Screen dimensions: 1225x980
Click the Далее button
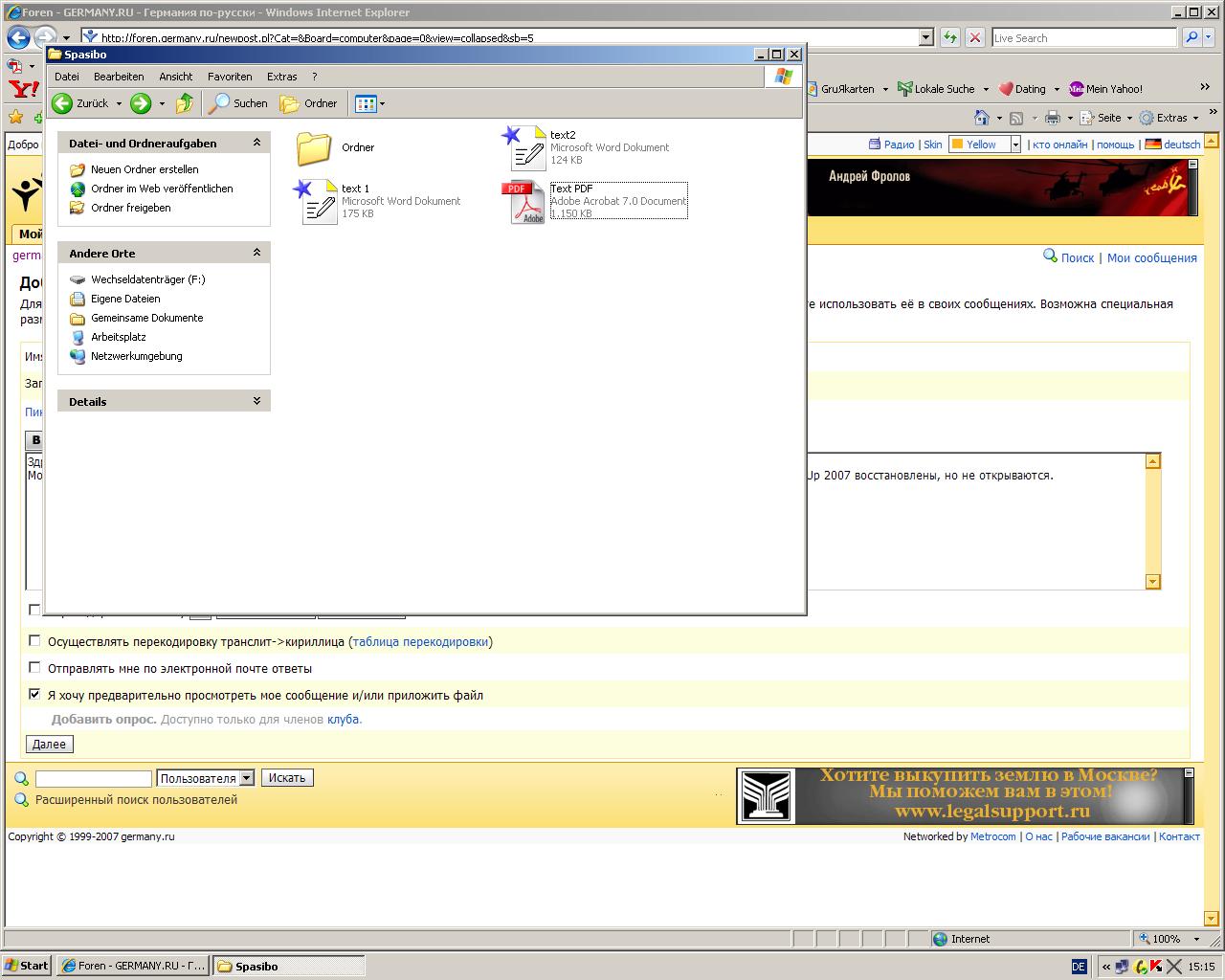pos(49,744)
